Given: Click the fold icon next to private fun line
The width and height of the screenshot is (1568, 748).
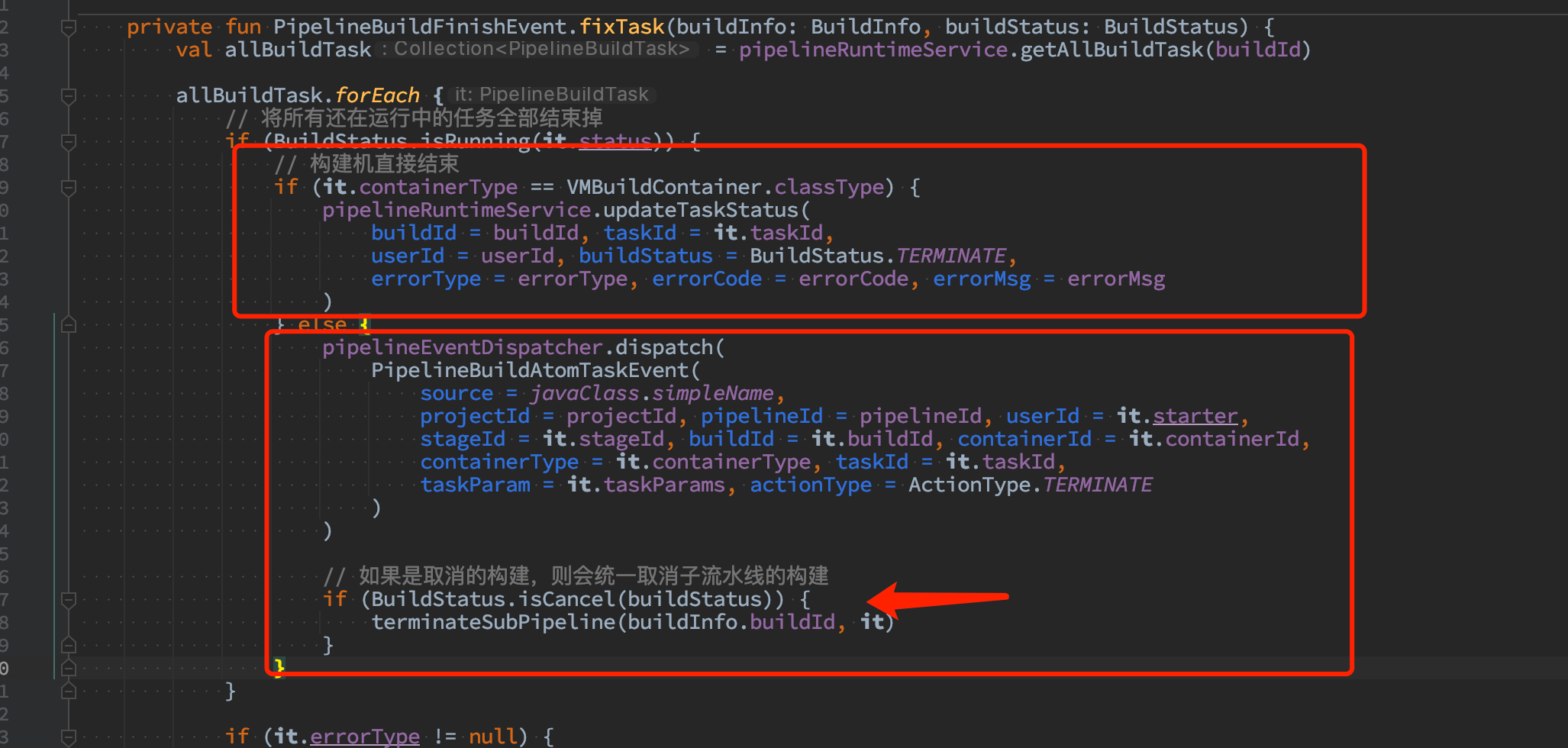Looking at the screenshot, I should [67, 26].
